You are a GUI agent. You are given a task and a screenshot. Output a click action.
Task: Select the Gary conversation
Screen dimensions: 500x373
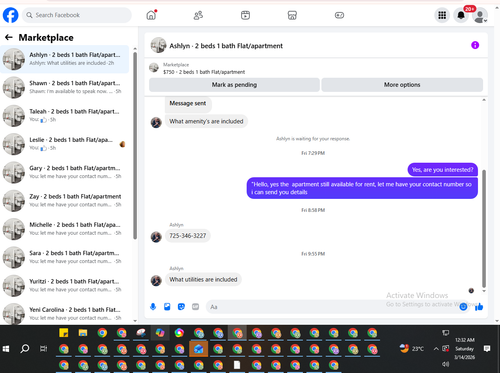pyautogui.click(x=65, y=172)
